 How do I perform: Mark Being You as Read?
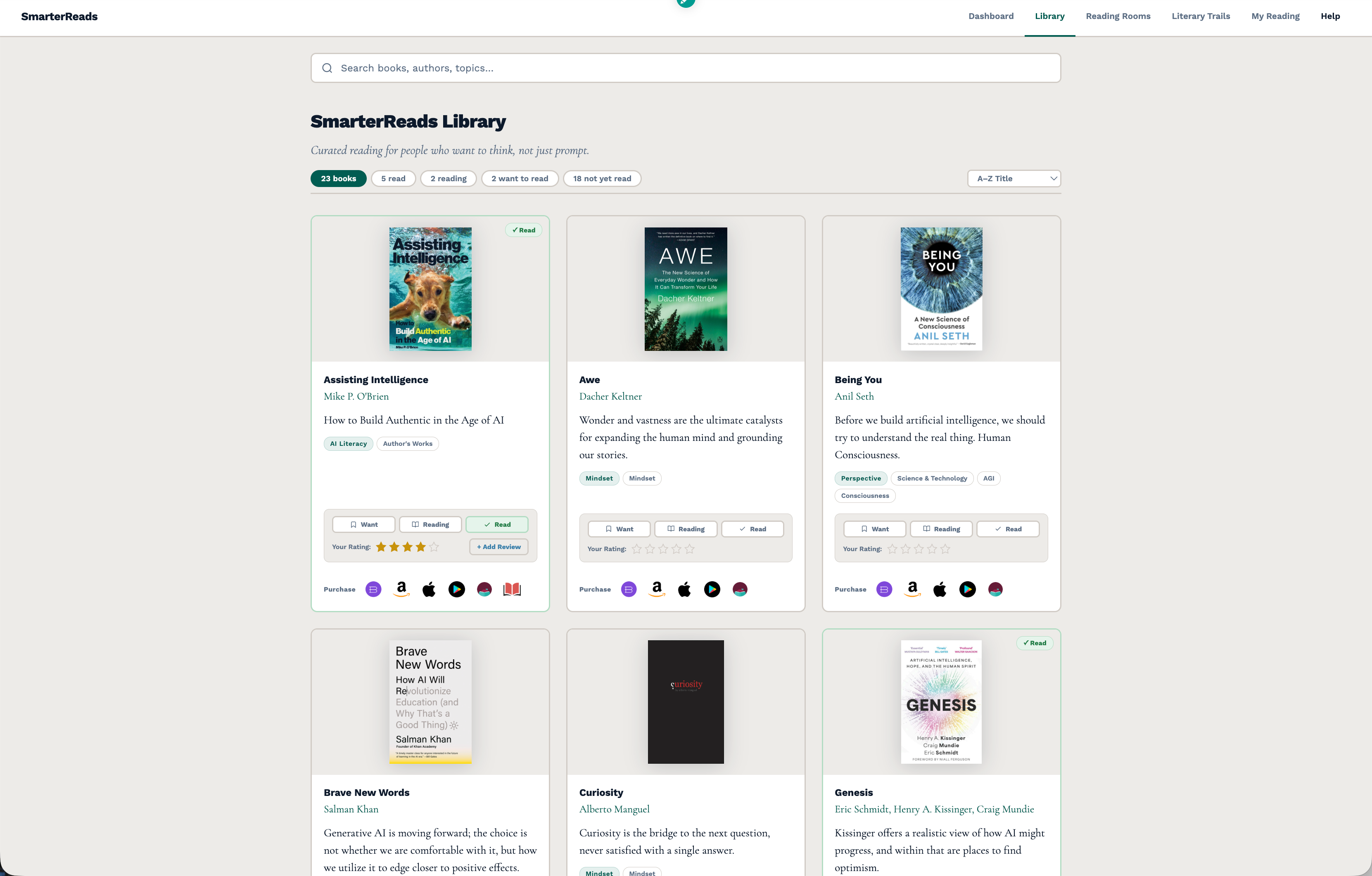[1008, 529]
